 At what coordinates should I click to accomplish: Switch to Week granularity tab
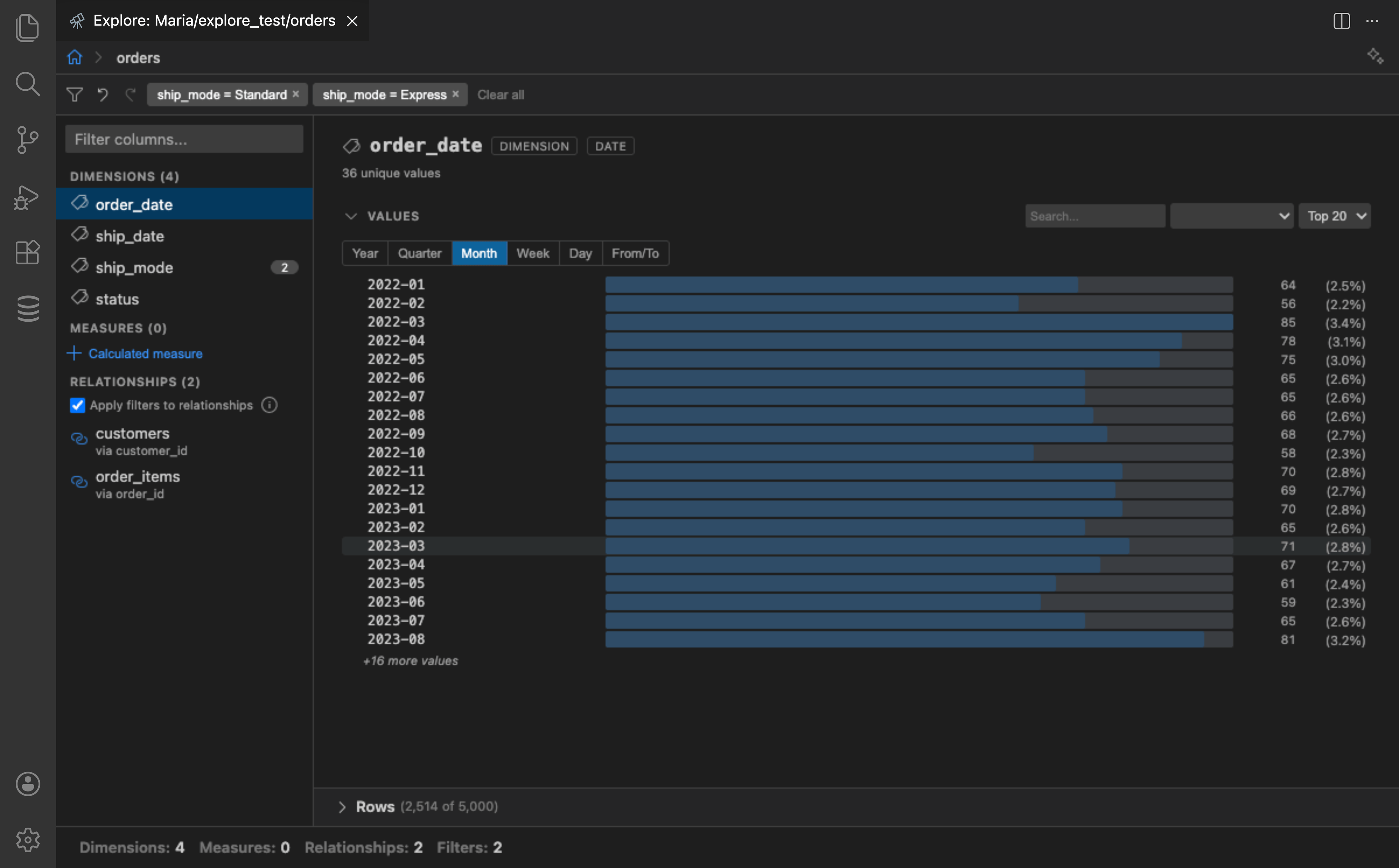532,252
